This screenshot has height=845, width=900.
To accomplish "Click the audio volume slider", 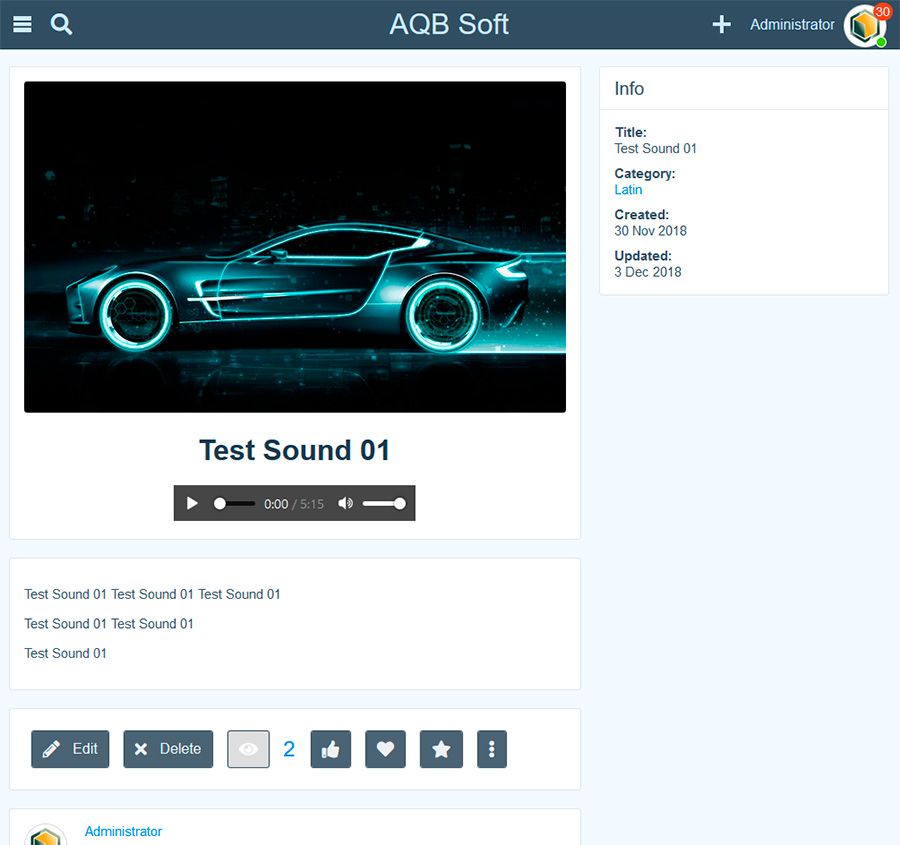I will pos(383,504).
